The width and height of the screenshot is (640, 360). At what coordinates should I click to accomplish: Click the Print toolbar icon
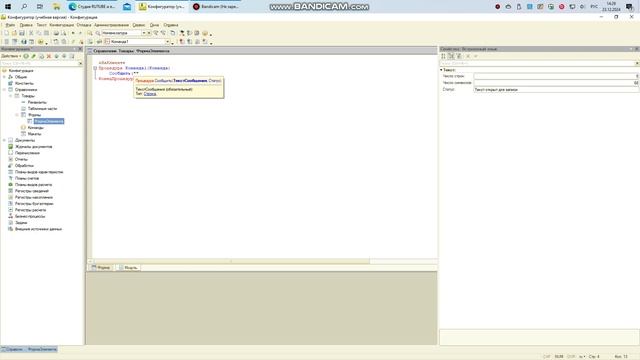[56, 33]
